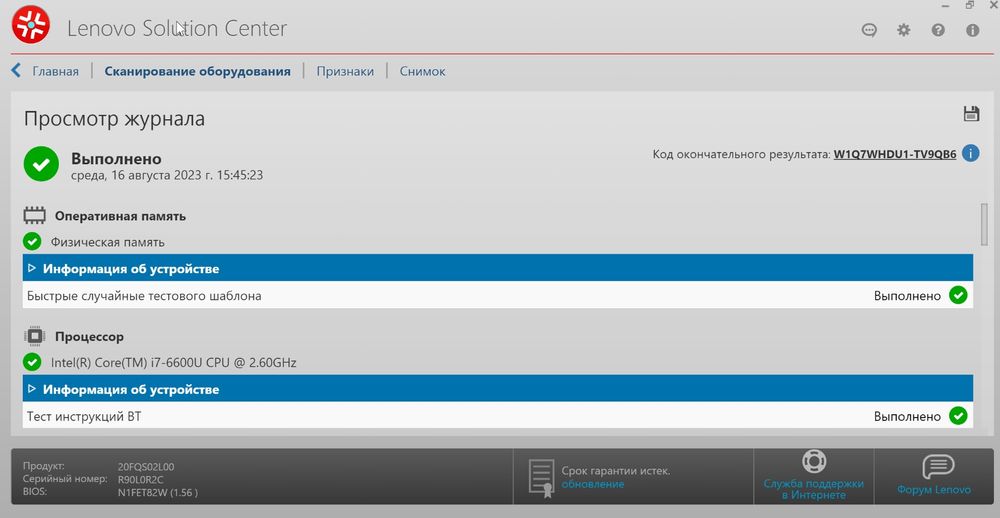Click the Процессор section heading
1000x518 pixels.
pyautogui.click(x=89, y=336)
